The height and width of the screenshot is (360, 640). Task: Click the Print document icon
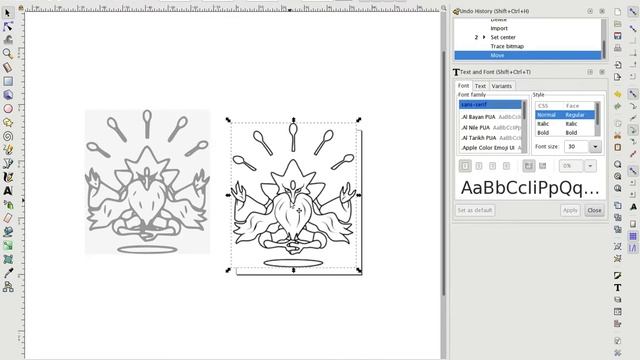click(618, 48)
